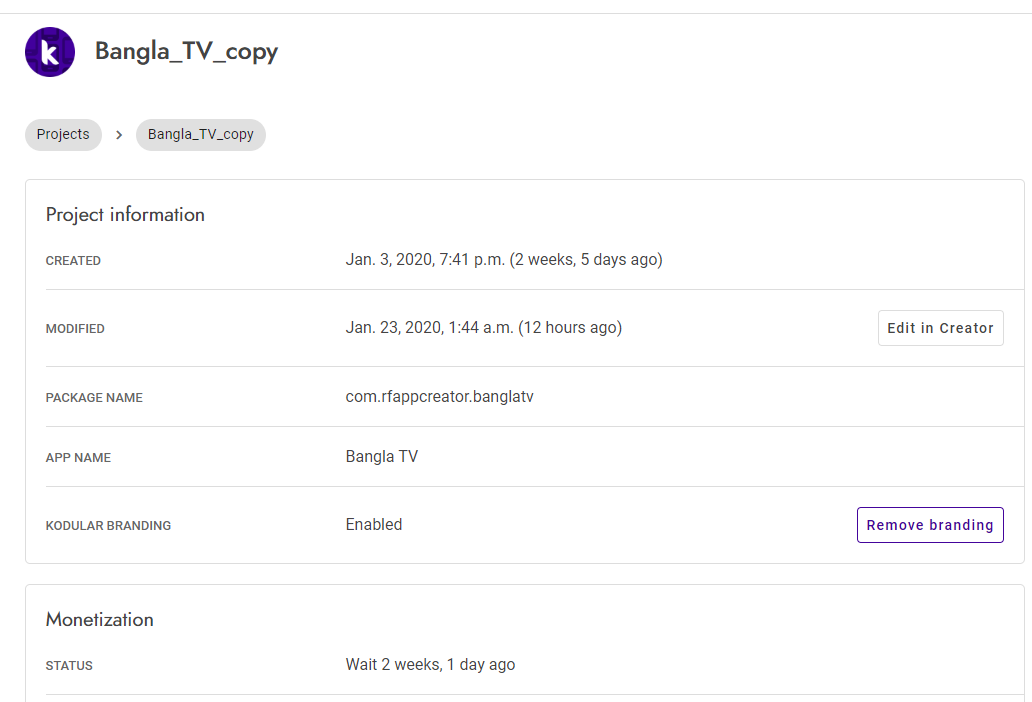Open the Projects breadcrumb link
The height and width of the screenshot is (702, 1032).
click(63, 135)
